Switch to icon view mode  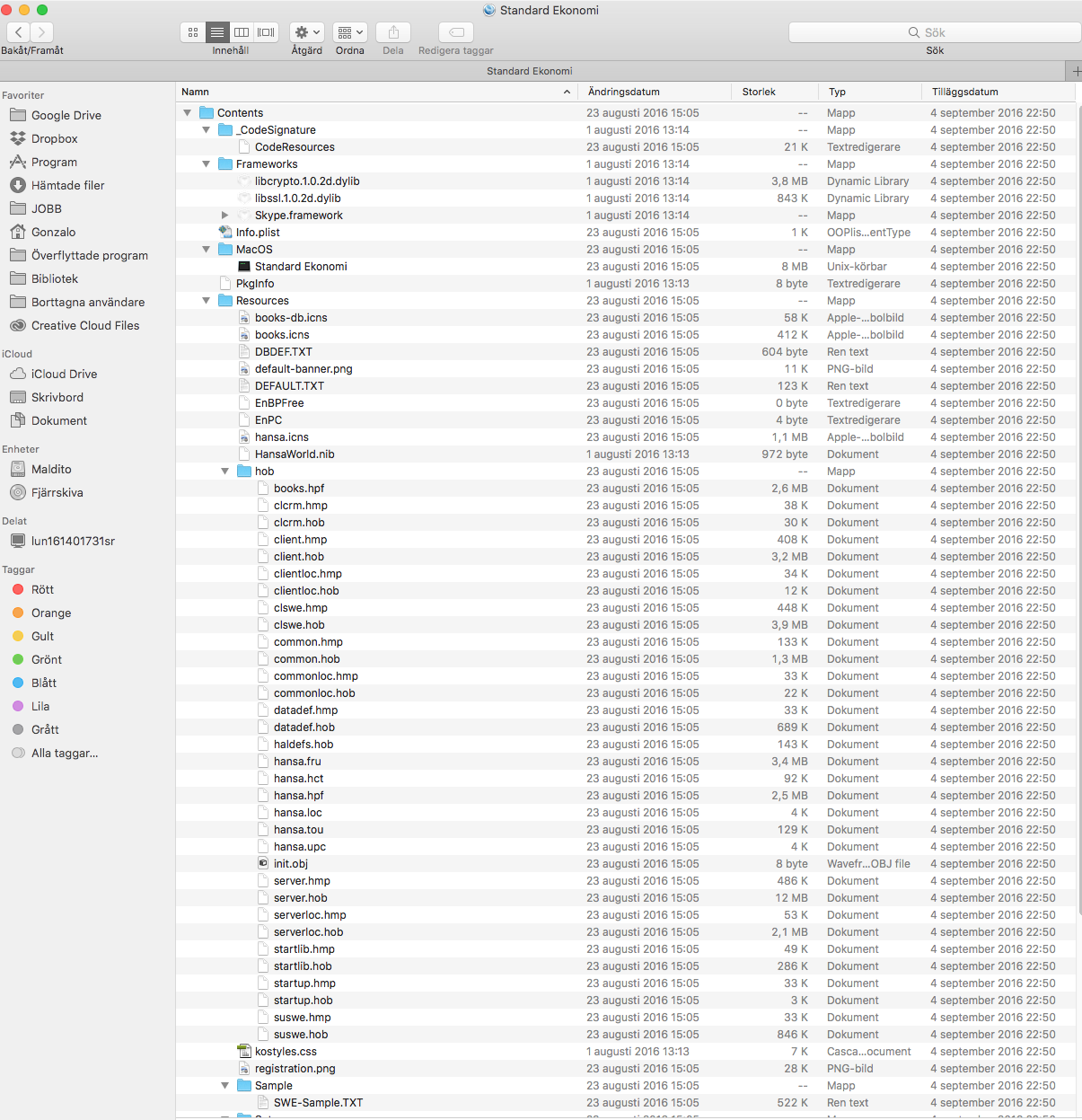(193, 32)
